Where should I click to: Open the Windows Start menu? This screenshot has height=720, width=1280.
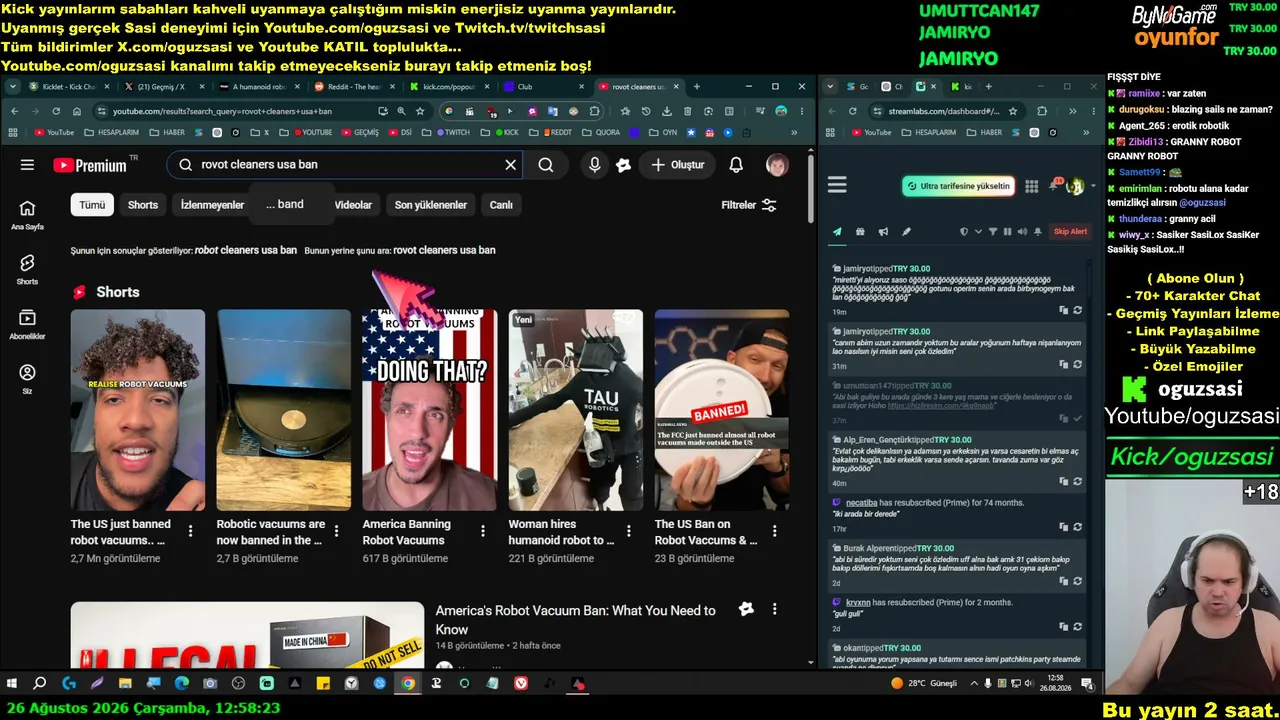pyautogui.click(x=12, y=684)
